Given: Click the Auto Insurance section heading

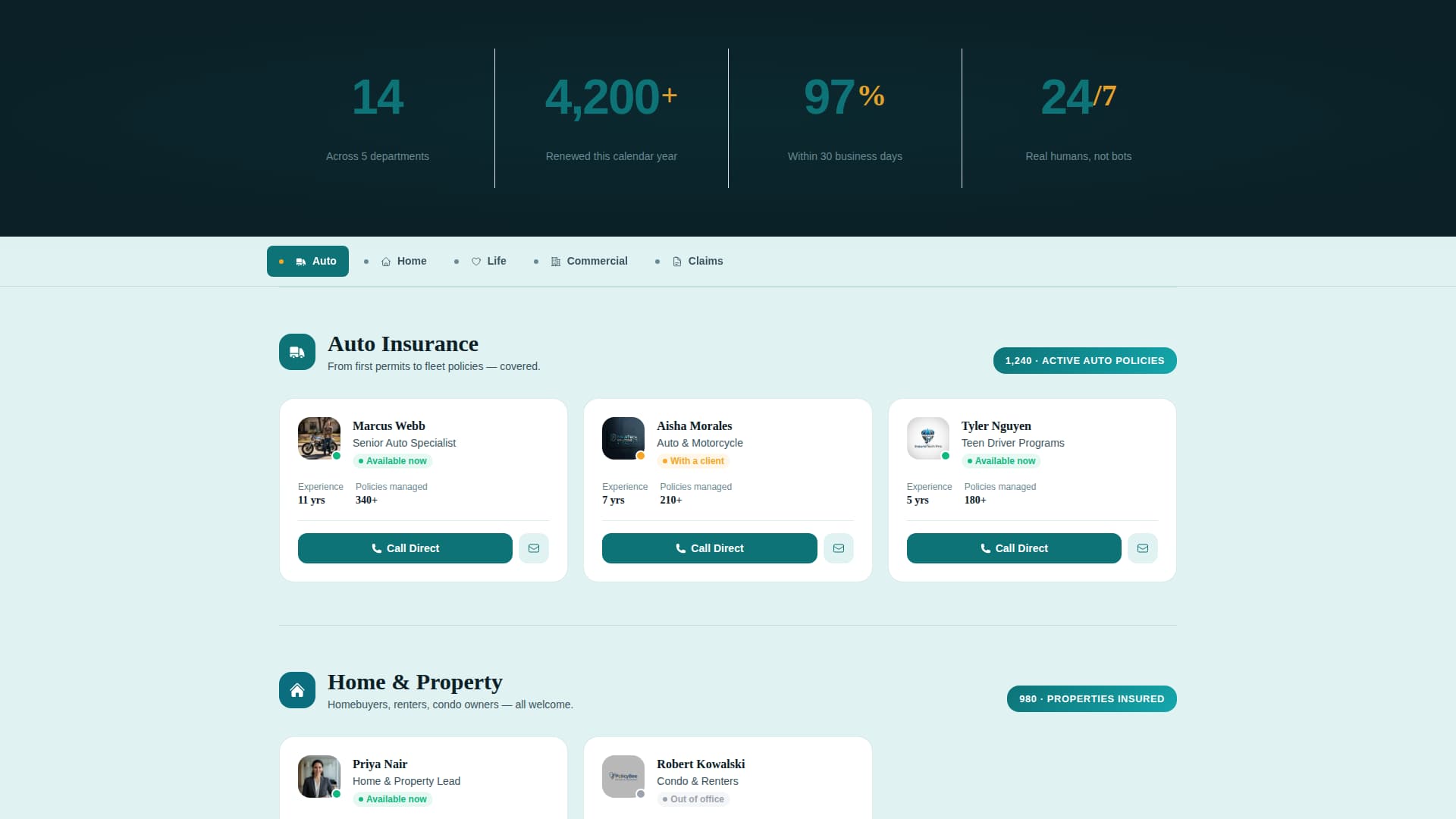Looking at the screenshot, I should [x=403, y=344].
